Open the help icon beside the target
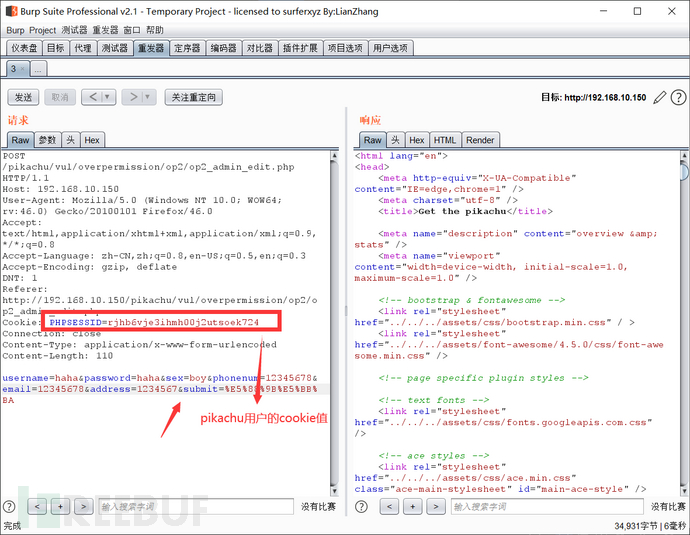Image resolution: width=690 pixels, height=535 pixels. (x=678, y=97)
